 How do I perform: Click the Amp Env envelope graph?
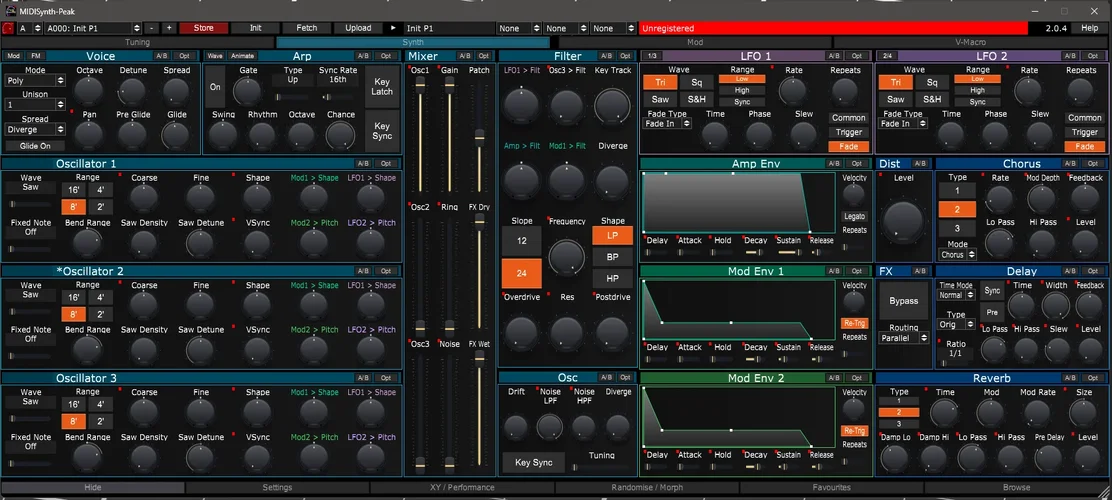[x=738, y=203]
